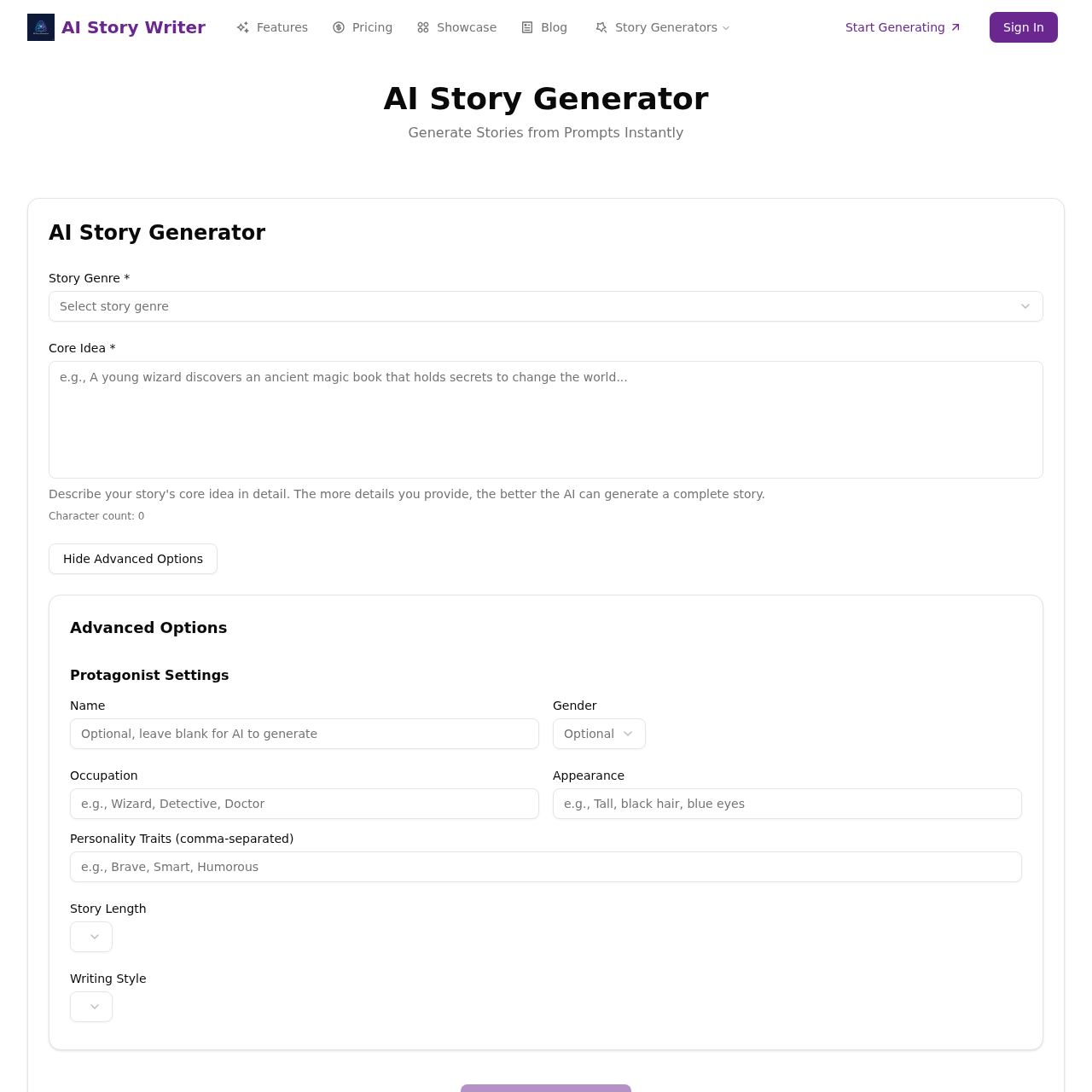Image resolution: width=1092 pixels, height=1092 pixels.
Task: Click the purple generate button at the bottom
Action: tap(546, 1089)
